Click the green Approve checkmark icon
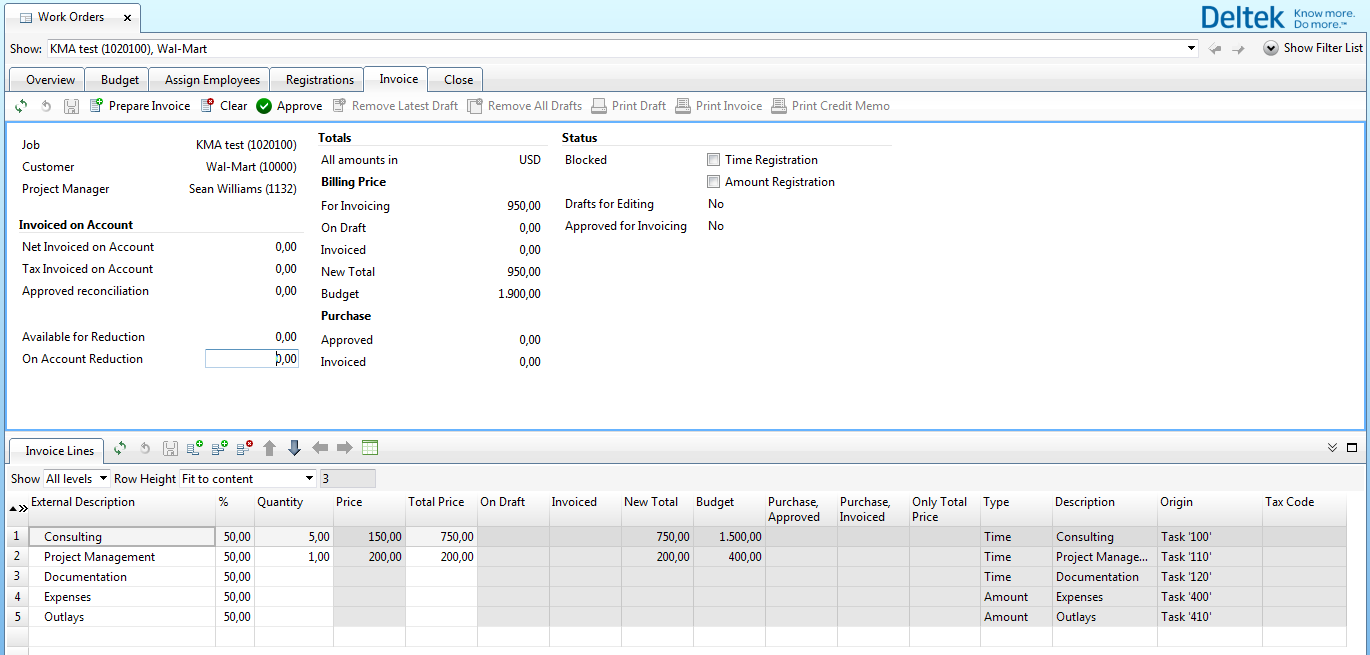 pyautogui.click(x=264, y=106)
